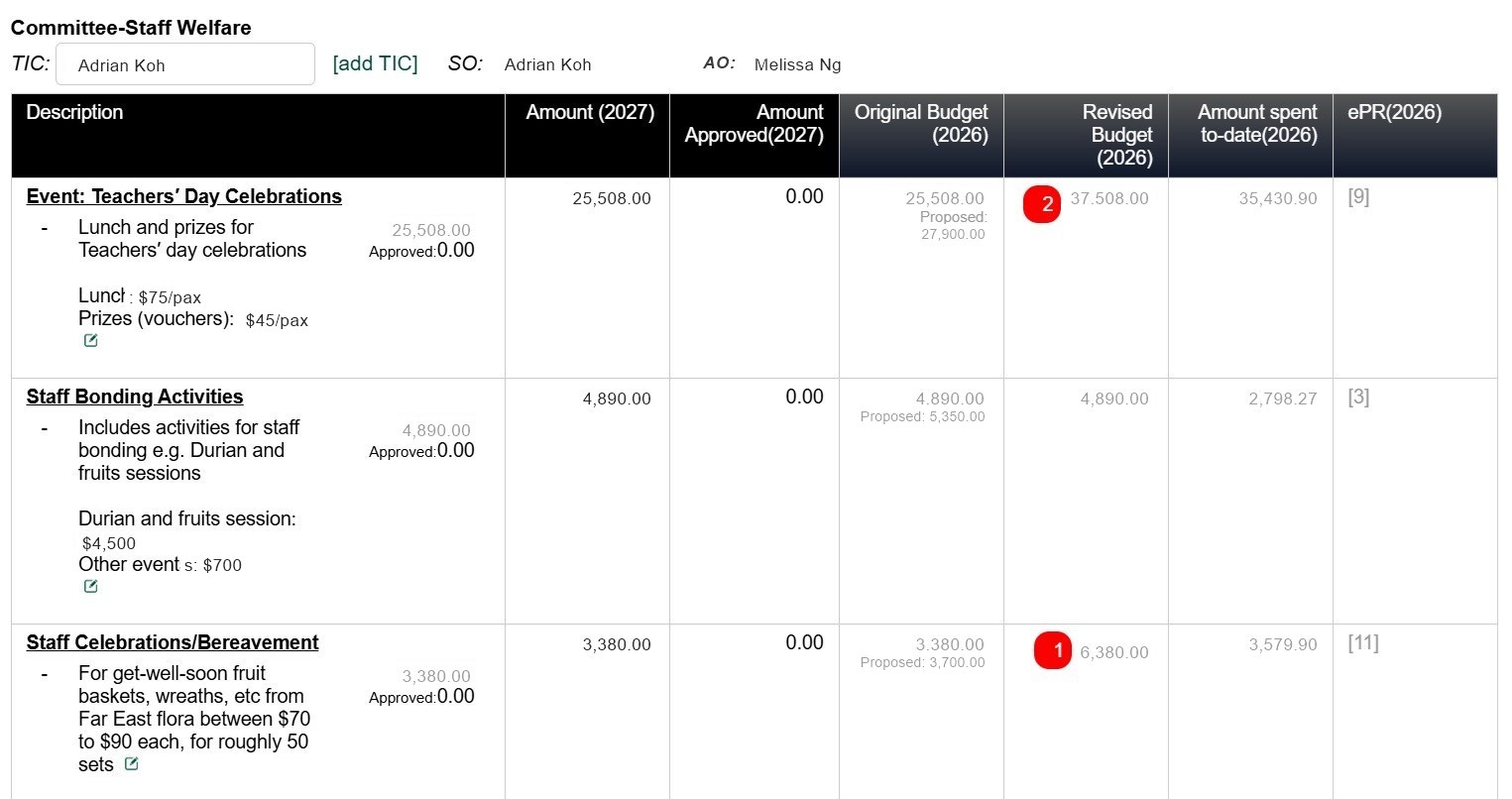Open 'Staff Celebrations/Bereavement' heading link
Screen dimensions: 1512x799
(173, 642)
